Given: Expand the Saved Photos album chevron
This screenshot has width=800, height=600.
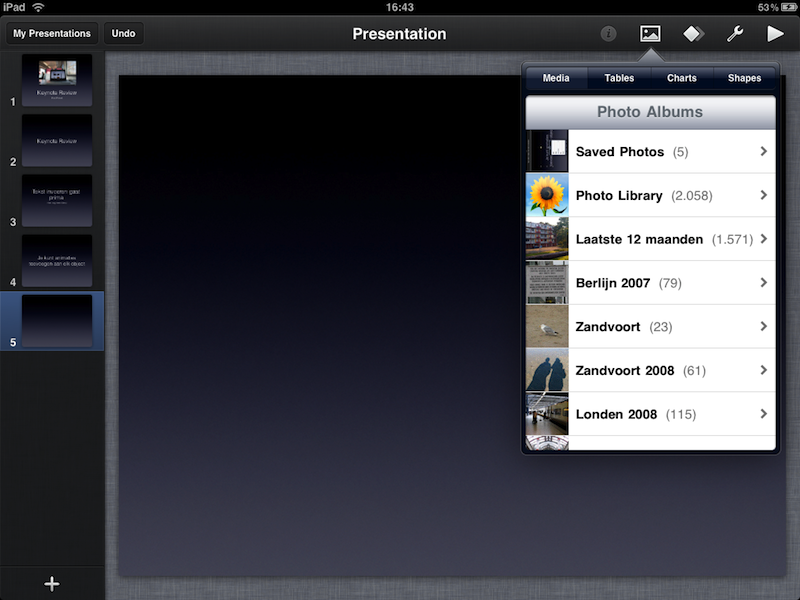Looking at the screenshot, I should [x=763, y=152].
